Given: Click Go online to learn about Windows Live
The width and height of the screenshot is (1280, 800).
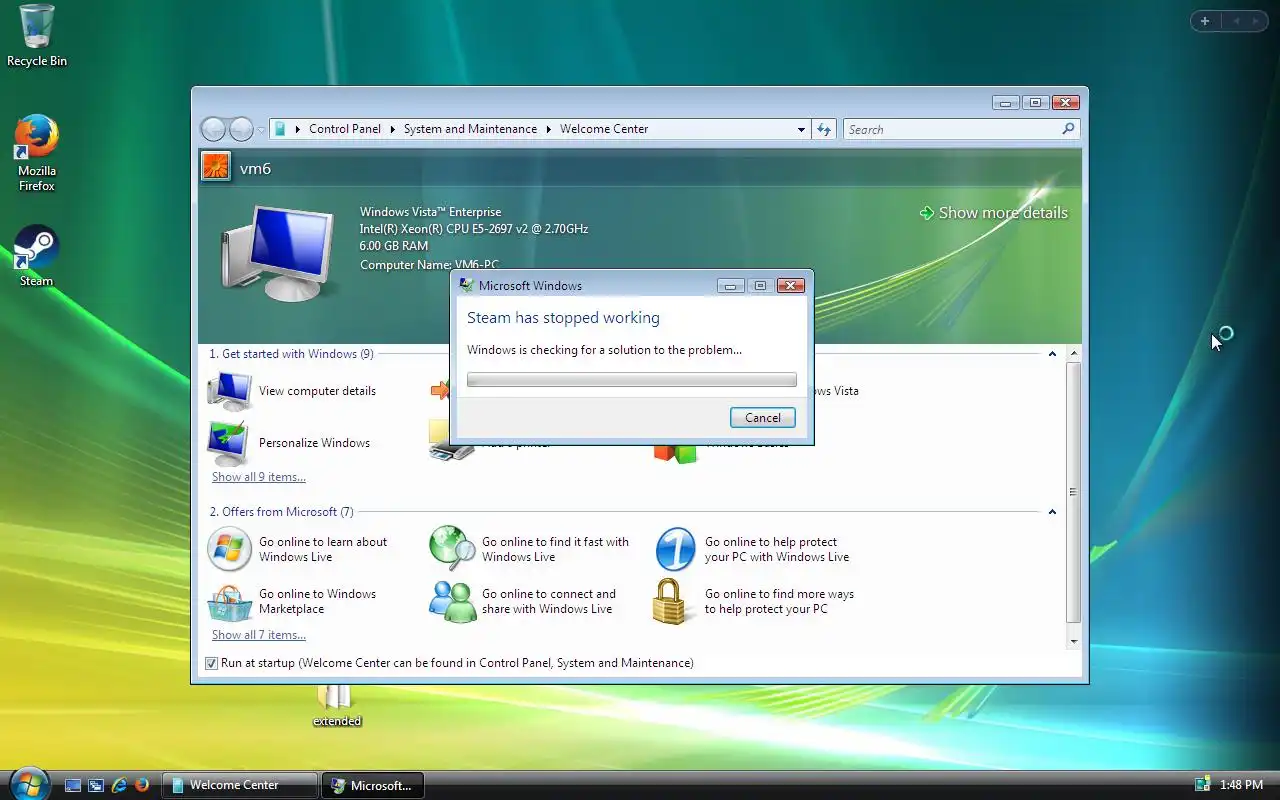Looking at the screenshot, I should [x=323, y=549].
